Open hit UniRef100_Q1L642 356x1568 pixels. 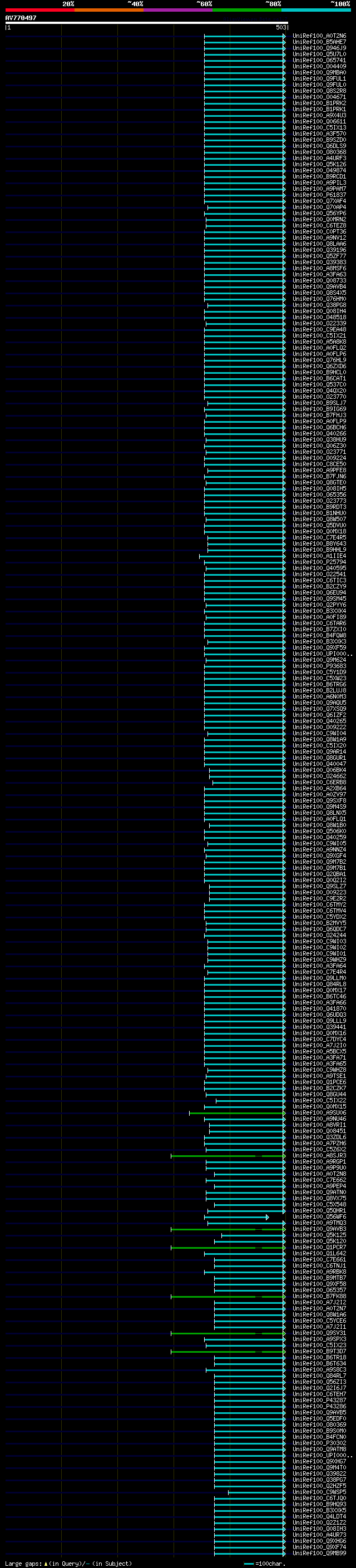319,1253
